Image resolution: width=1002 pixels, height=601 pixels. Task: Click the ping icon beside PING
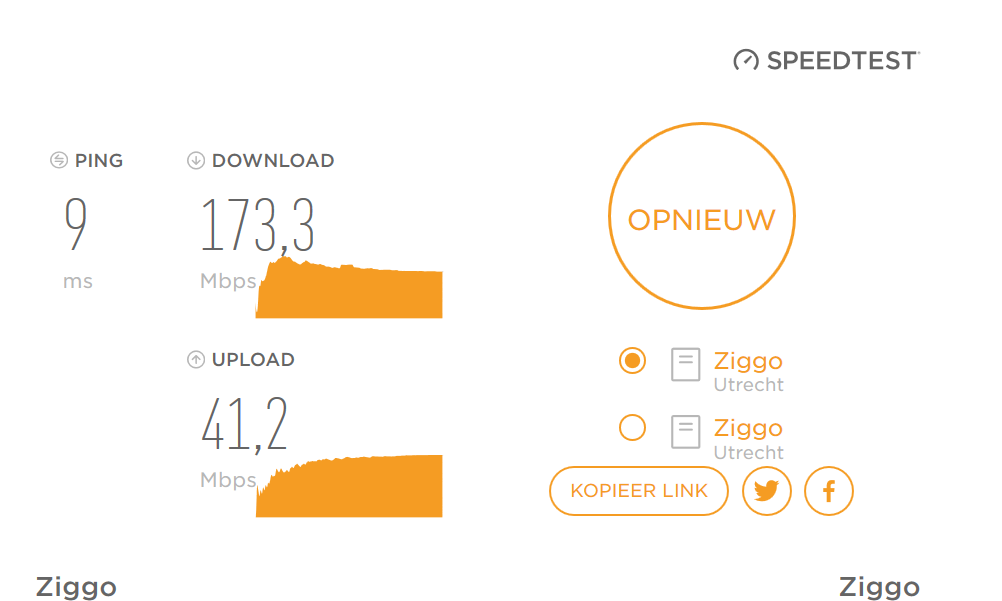(x=59, y=160)
